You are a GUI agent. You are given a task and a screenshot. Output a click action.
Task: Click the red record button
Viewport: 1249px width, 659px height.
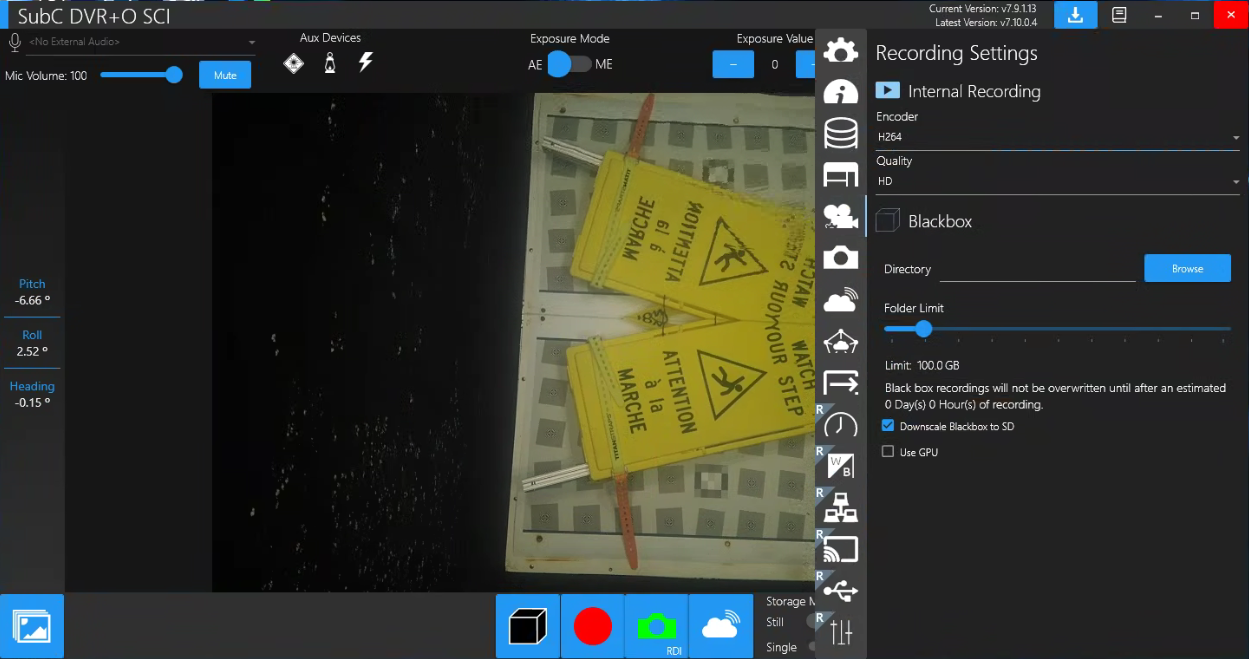point(592,626)
